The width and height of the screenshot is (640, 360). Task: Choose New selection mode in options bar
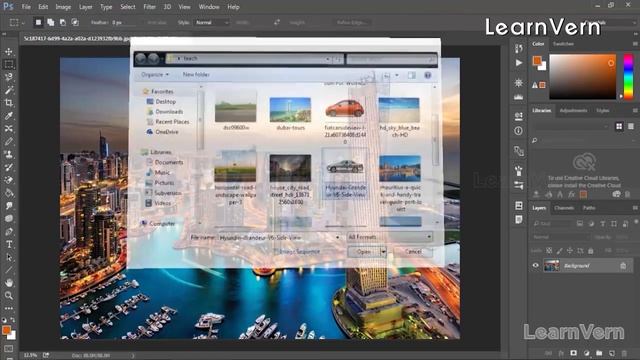[38, 22]
